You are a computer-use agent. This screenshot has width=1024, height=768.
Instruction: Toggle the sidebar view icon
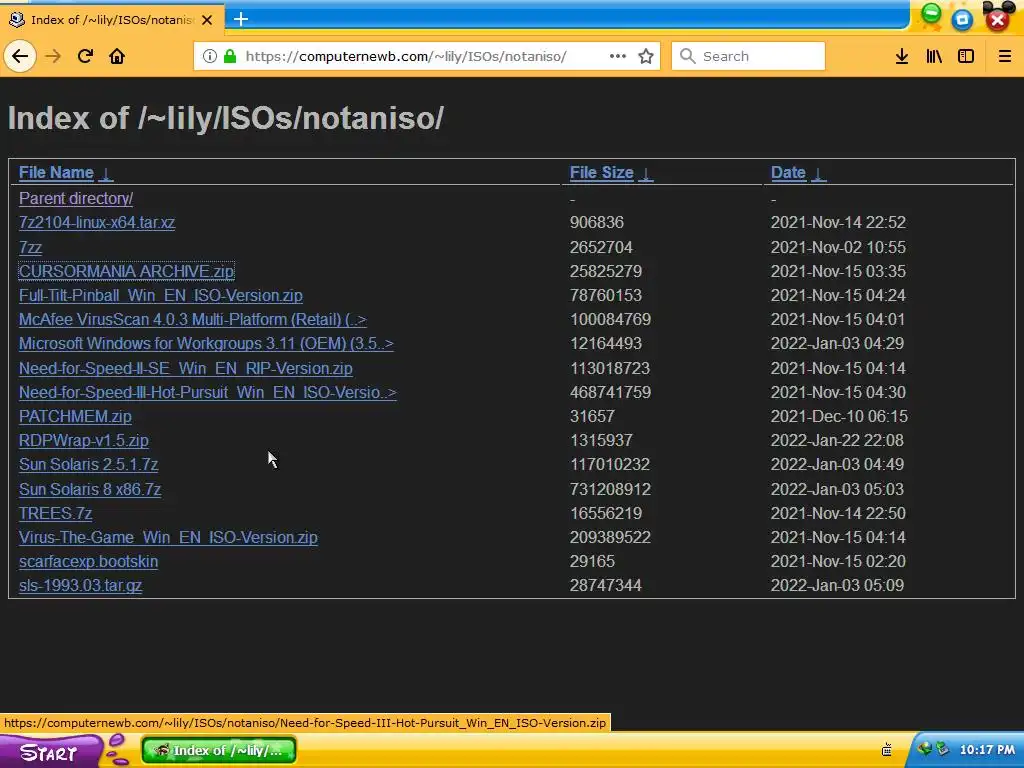pos(966,56)
